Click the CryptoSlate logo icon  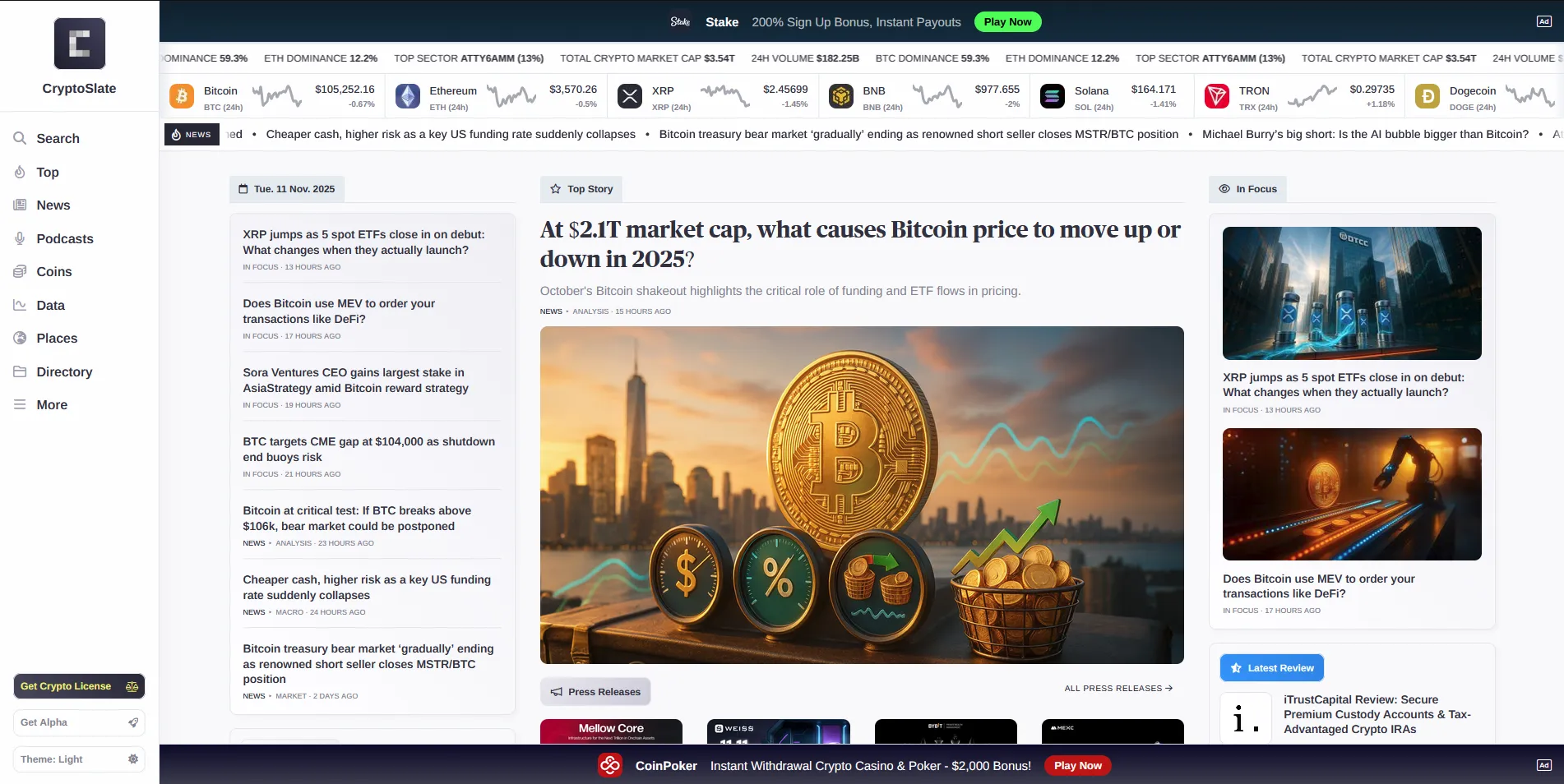point(79,44)
